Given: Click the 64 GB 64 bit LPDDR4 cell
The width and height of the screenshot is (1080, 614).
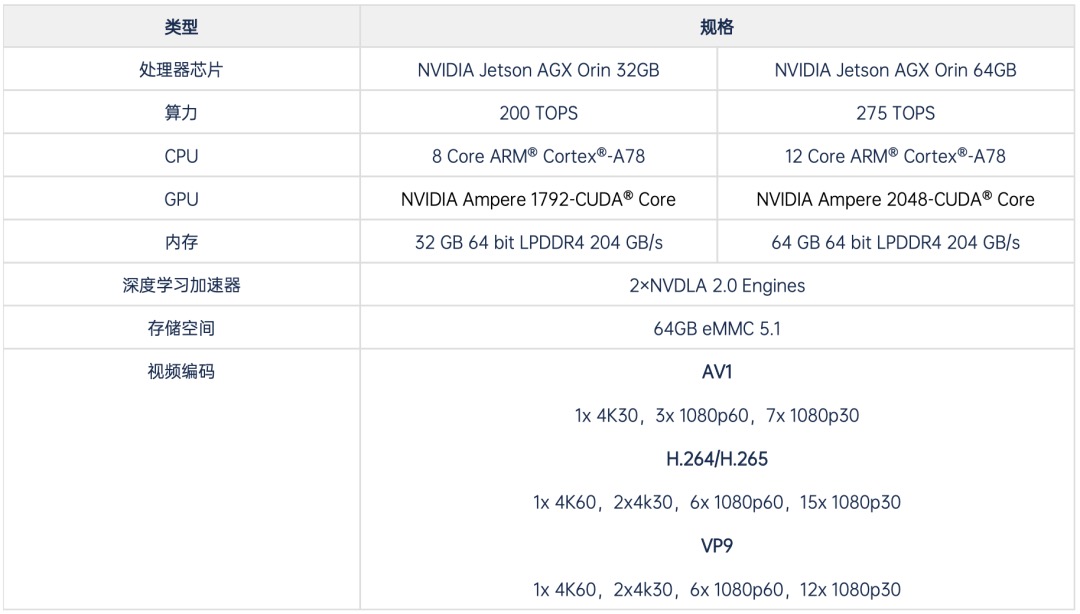Looking at the screenshot, I should (895, 243).
